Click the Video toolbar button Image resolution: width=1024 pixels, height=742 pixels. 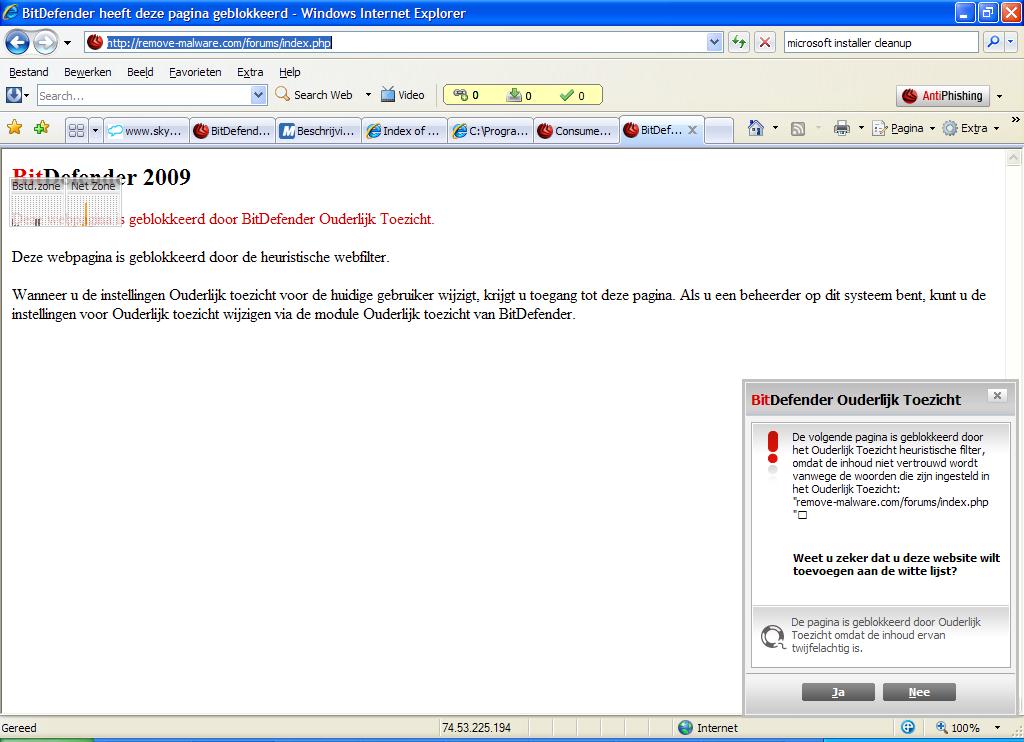tap(403, 95)
